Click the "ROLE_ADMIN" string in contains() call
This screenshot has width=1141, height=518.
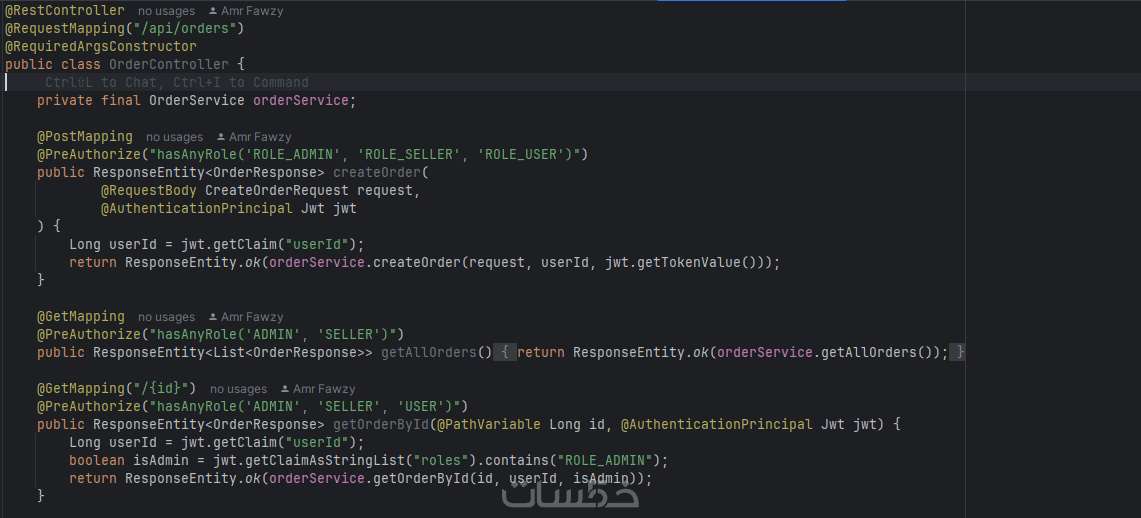[x=604, y=461]
